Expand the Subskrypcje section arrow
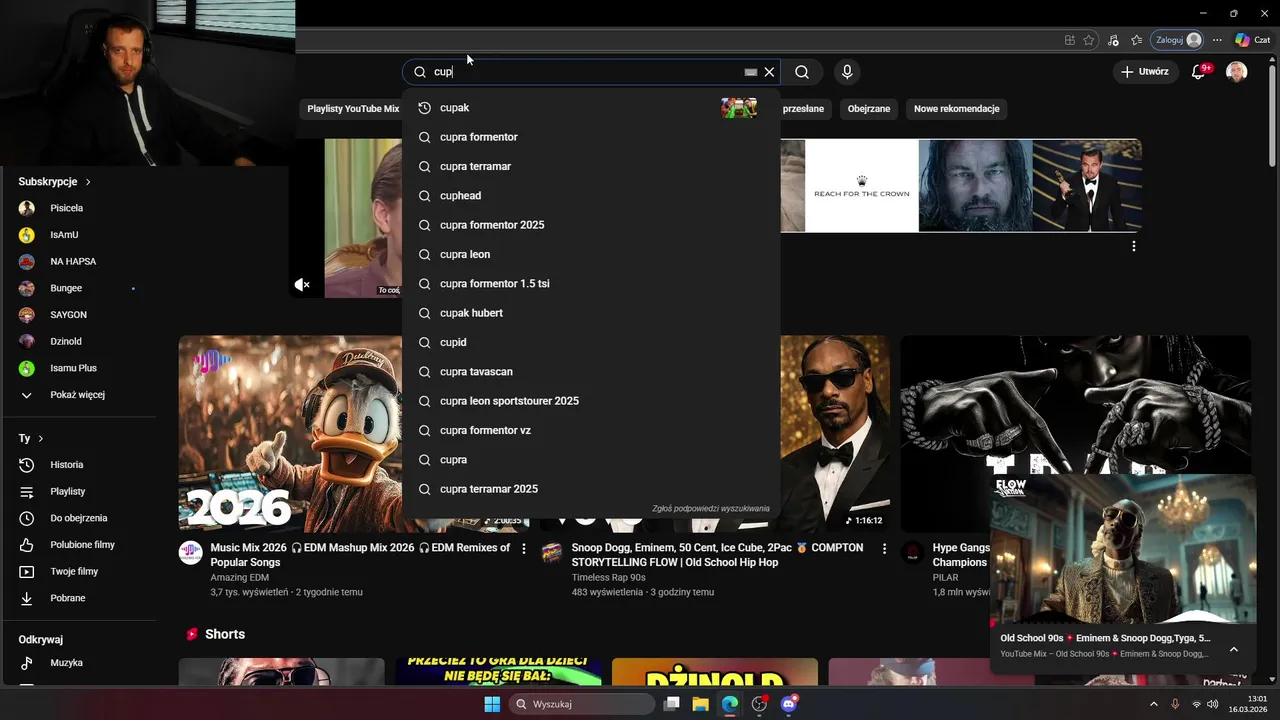 click(88, 182)
